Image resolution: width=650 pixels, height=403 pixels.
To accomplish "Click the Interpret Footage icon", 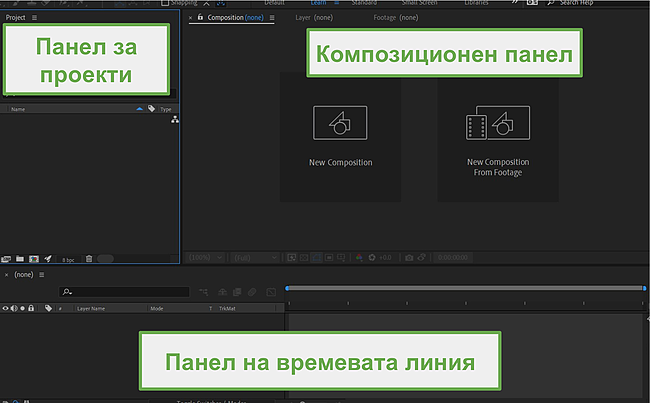I will (x=6, y=259).
